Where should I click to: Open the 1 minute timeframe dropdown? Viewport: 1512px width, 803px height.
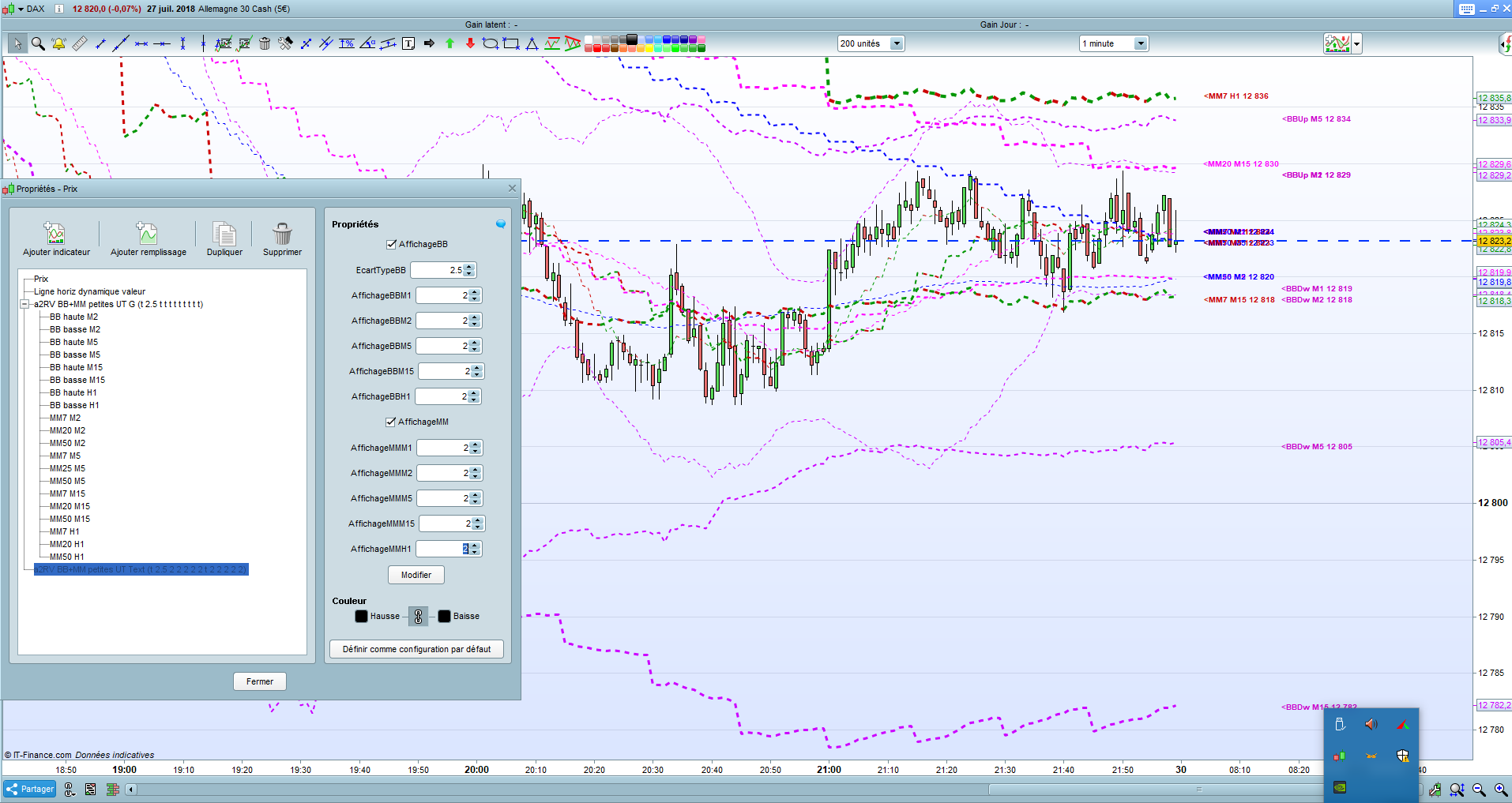[x=1140, y=44]
